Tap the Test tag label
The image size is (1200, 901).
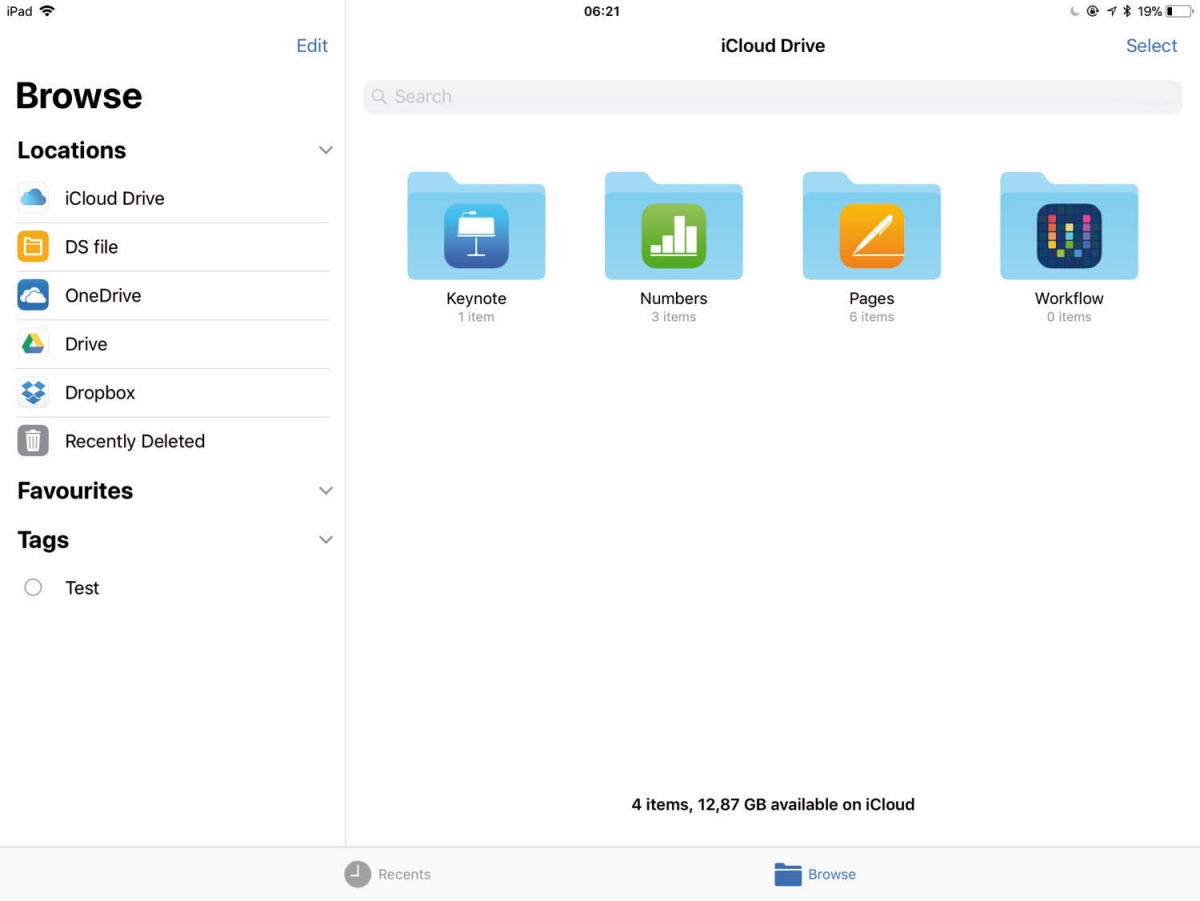coord(82,588)
